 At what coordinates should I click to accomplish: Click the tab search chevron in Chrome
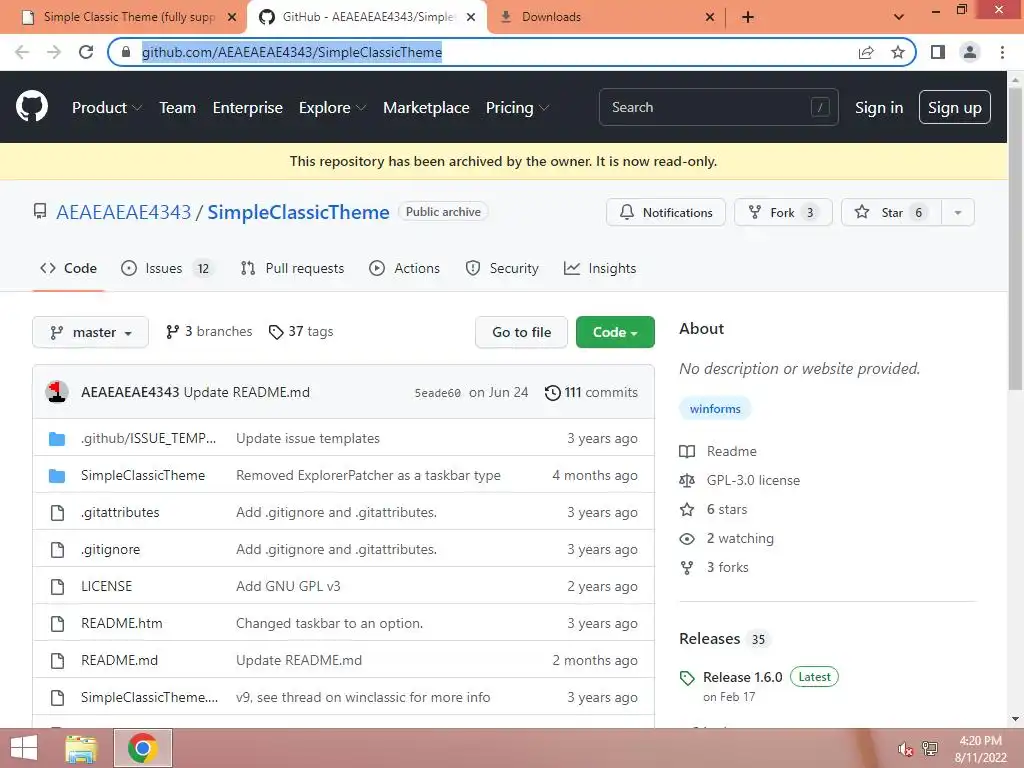coord(899,17)
